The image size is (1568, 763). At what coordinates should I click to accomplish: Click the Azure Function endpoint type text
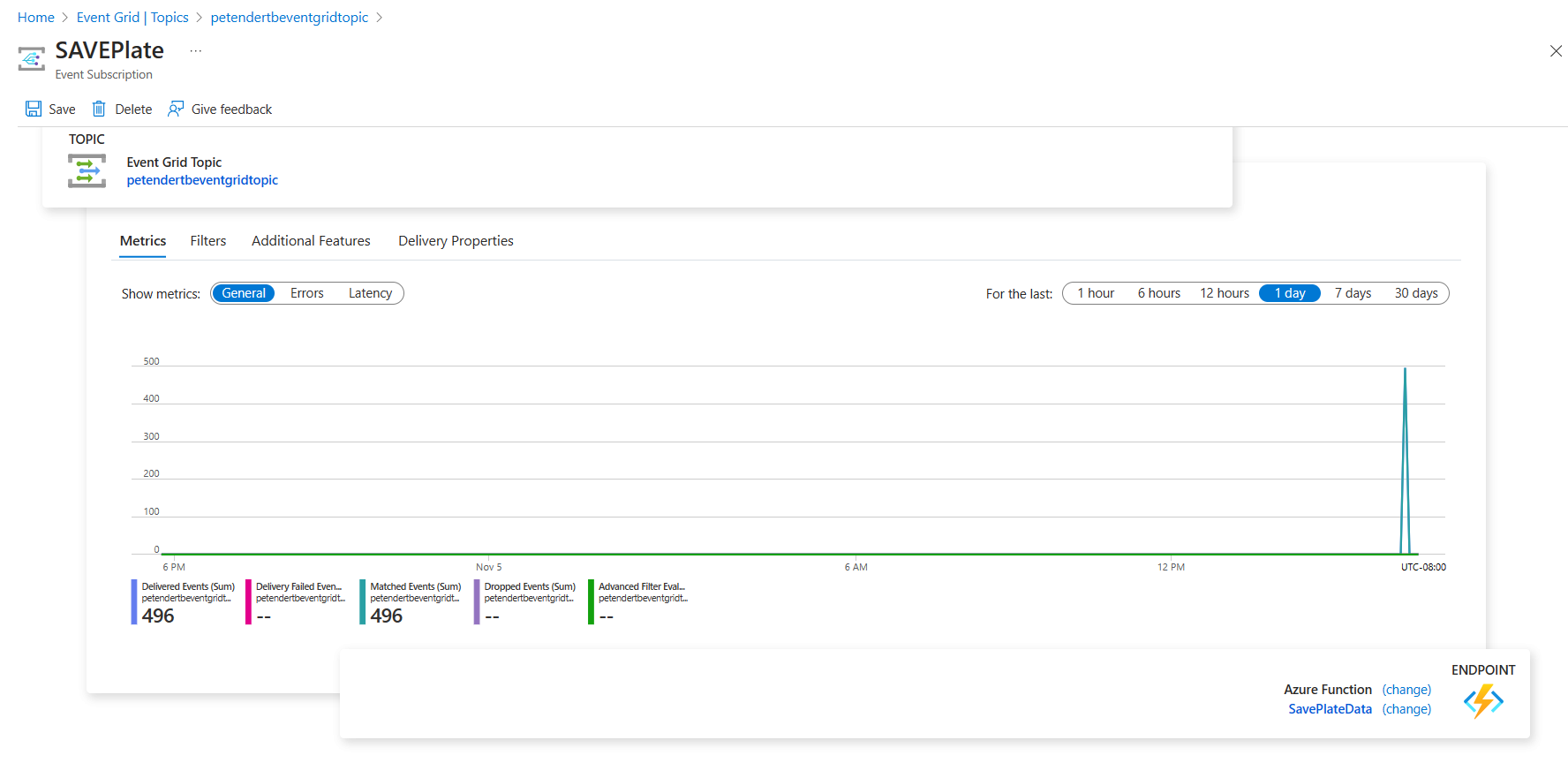click(x=1328, y=690)
